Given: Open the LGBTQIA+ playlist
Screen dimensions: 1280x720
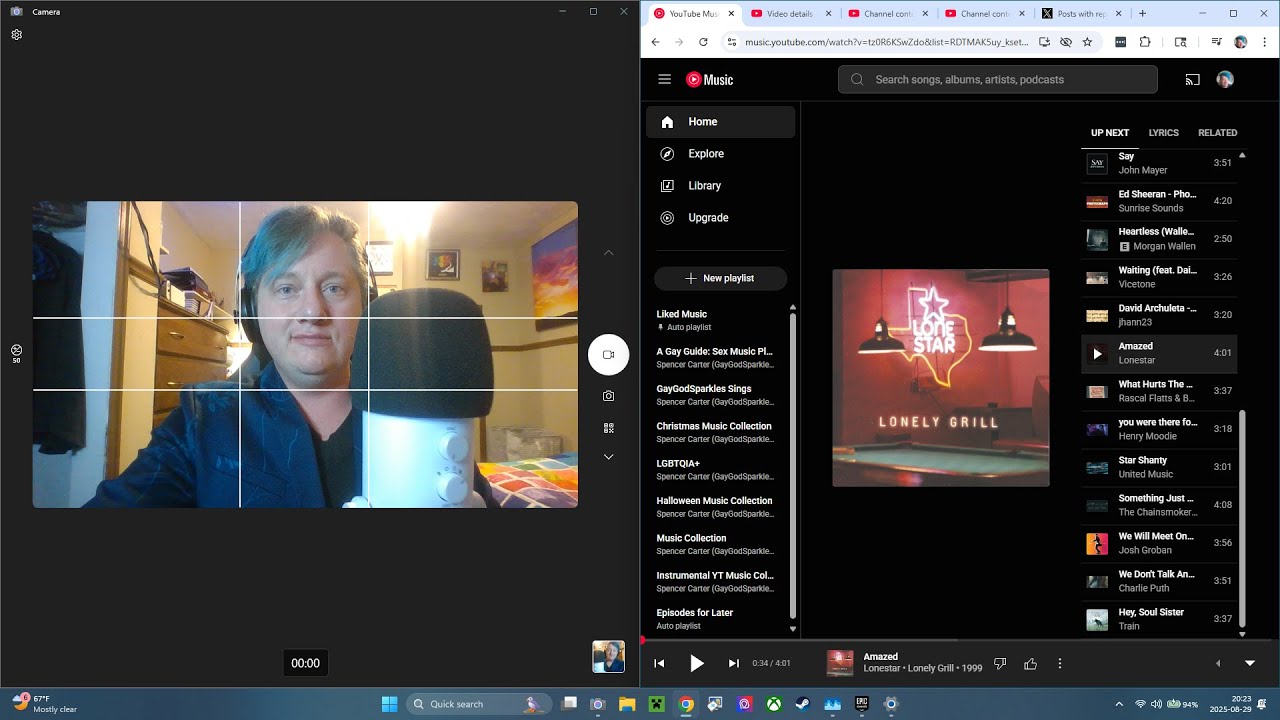Looking at the screenshot, I should [x=720, y=470].
